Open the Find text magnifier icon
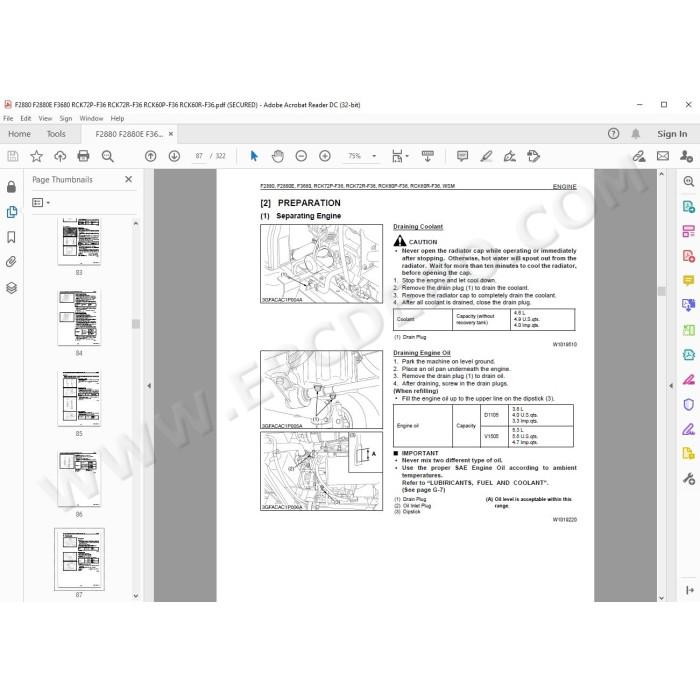The height and width of the screenshot is (700, 700). tap(107, 156)
